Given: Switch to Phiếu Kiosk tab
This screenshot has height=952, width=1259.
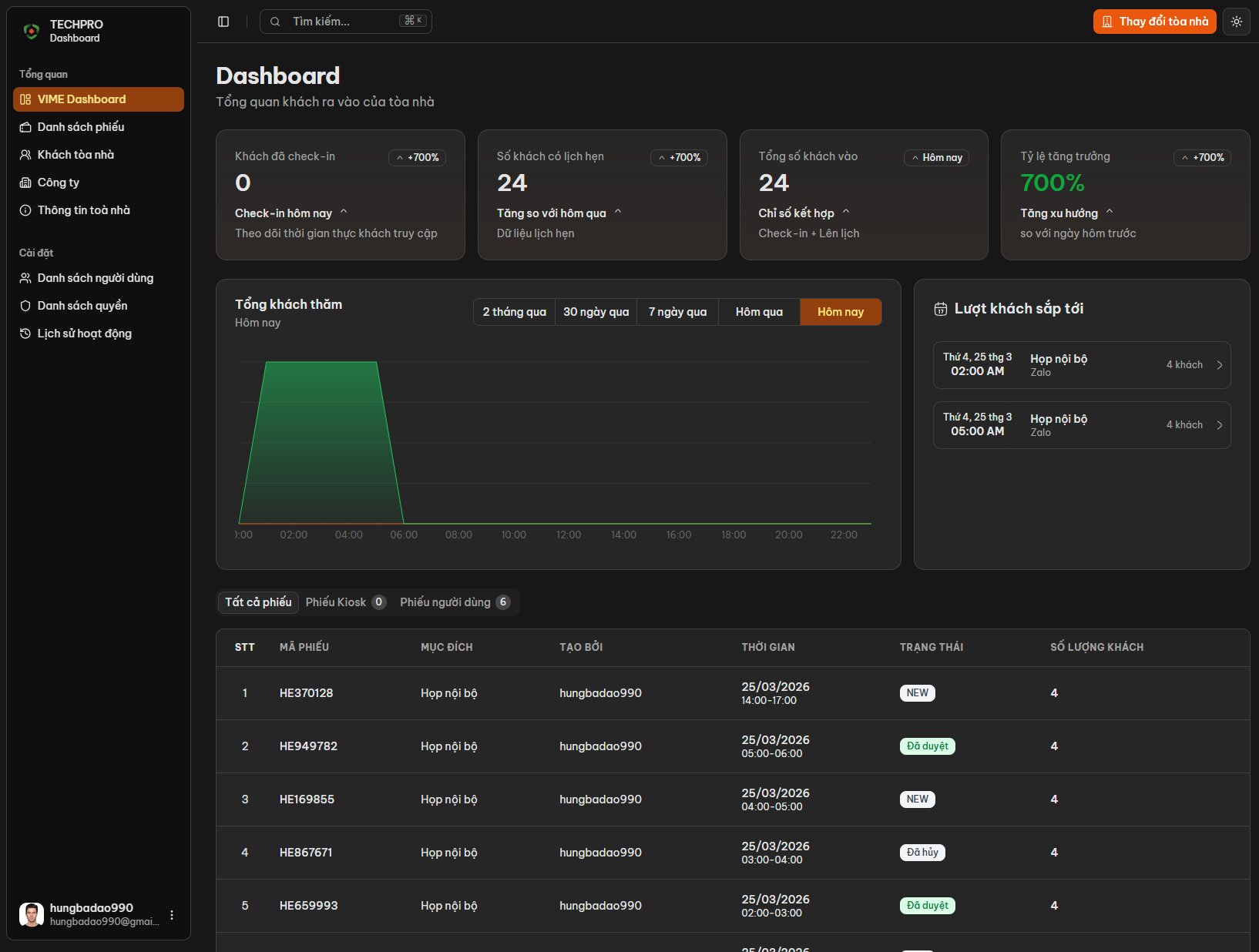Looking at the screenshot, I should tap(344, 602).
